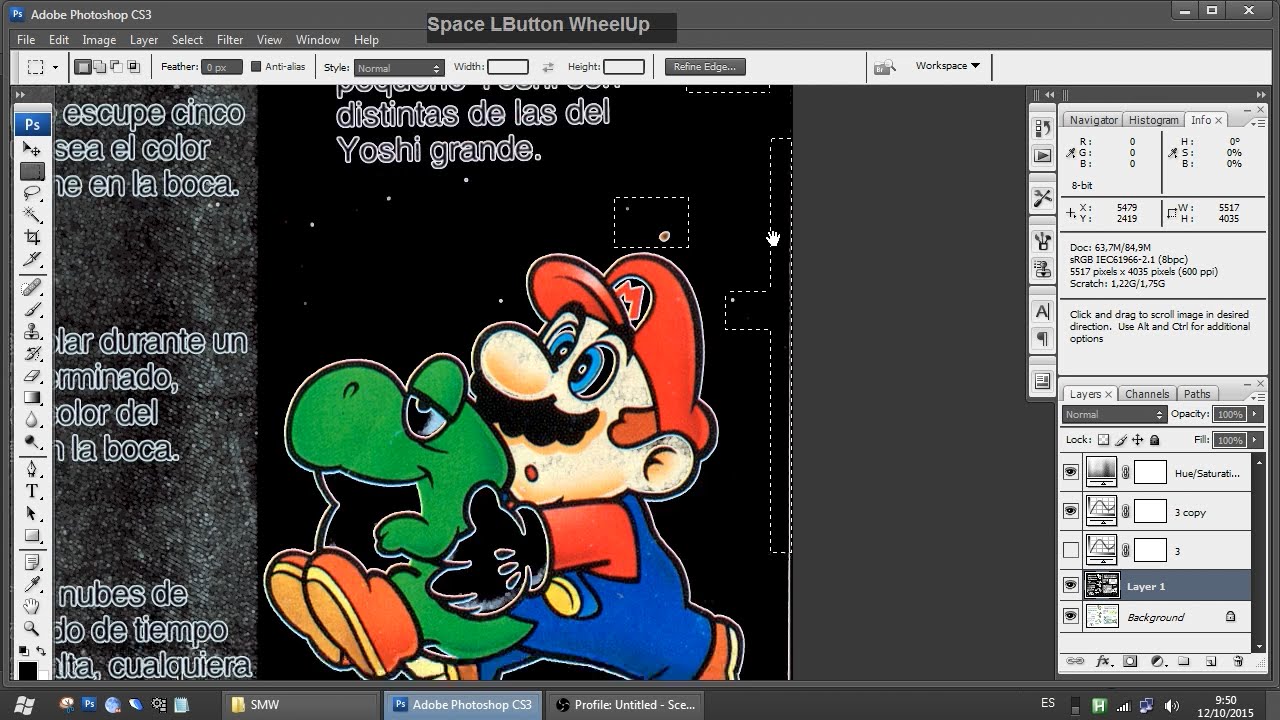
Task: Select the Pen tool
Action: [x=32, y=469]
